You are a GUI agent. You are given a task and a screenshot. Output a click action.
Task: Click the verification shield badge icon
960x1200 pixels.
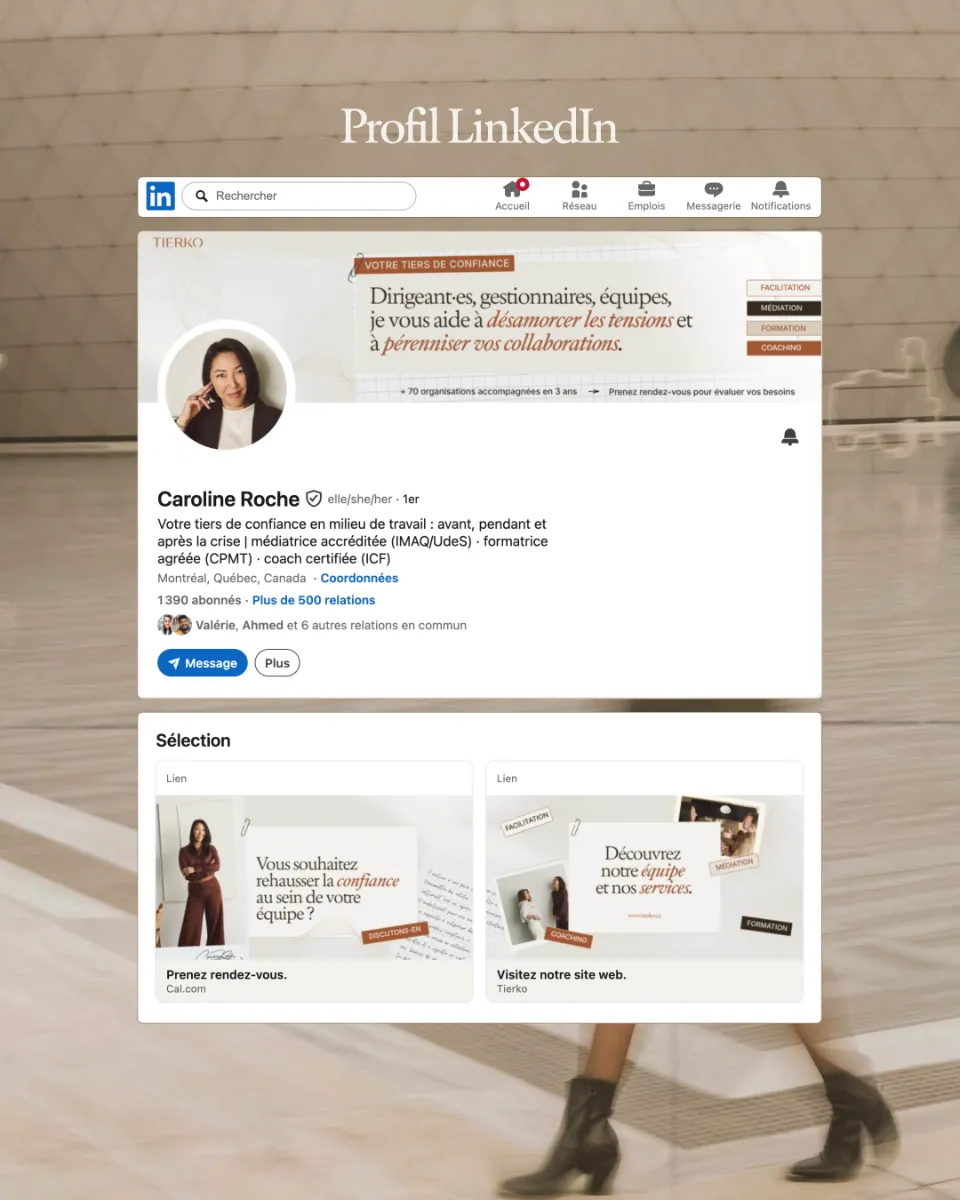314,498
